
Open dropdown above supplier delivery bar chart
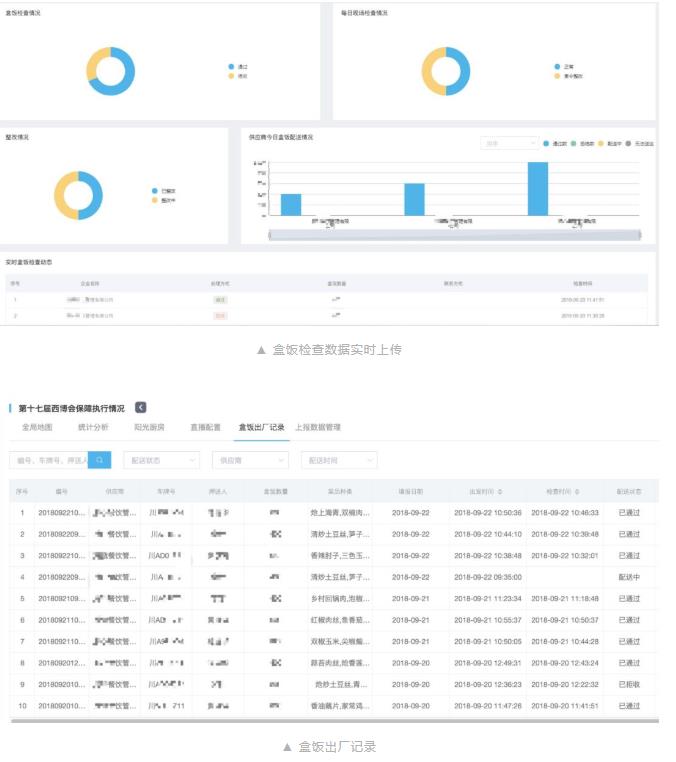[x=509, y=144]
